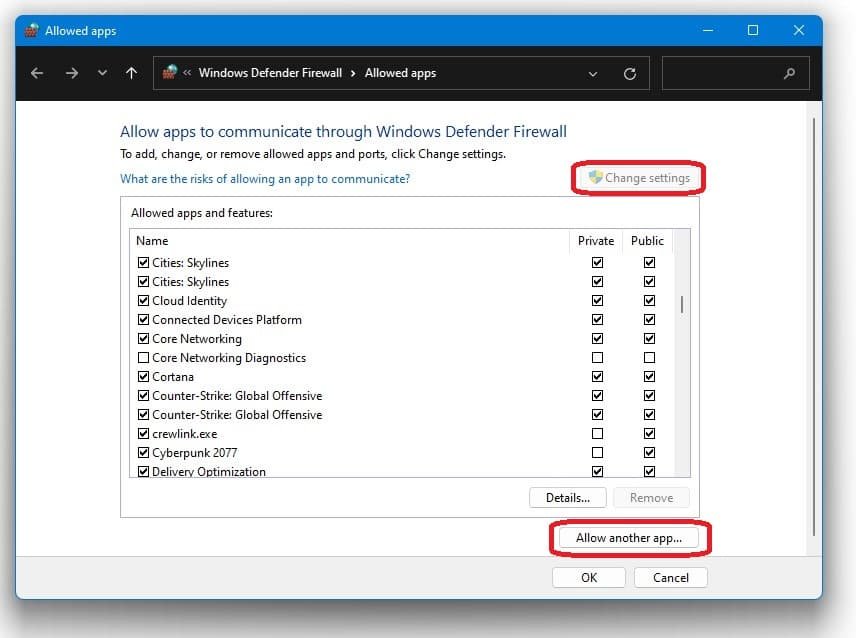This screenshot has height=638, width=856.
Task: Focus the Control Panel search box
Action: [x=735, y=73]
